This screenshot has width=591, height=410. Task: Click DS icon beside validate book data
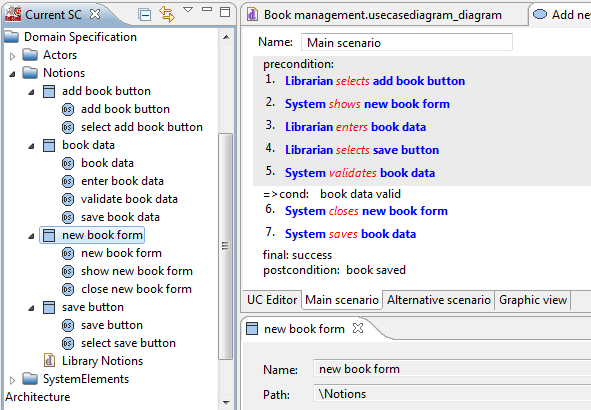click(68, 199)
